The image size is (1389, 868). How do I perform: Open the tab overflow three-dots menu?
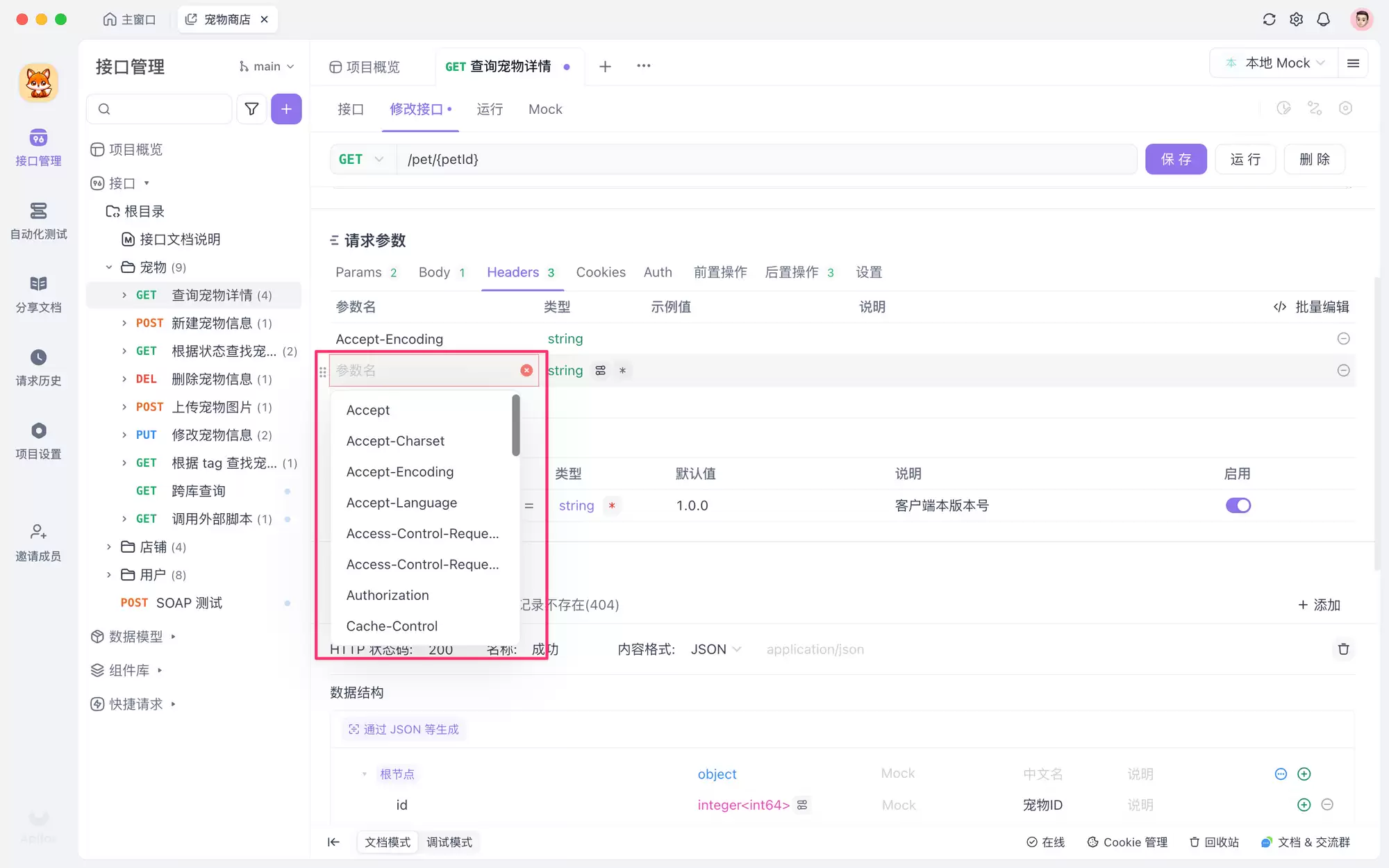pyautogui.click(x=644, y=66)
